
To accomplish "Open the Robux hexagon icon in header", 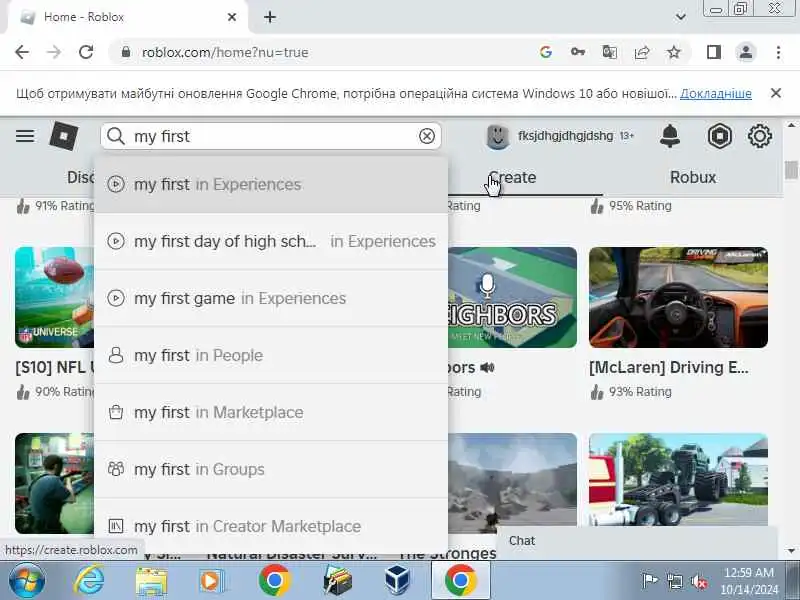I will pos(719,136).
